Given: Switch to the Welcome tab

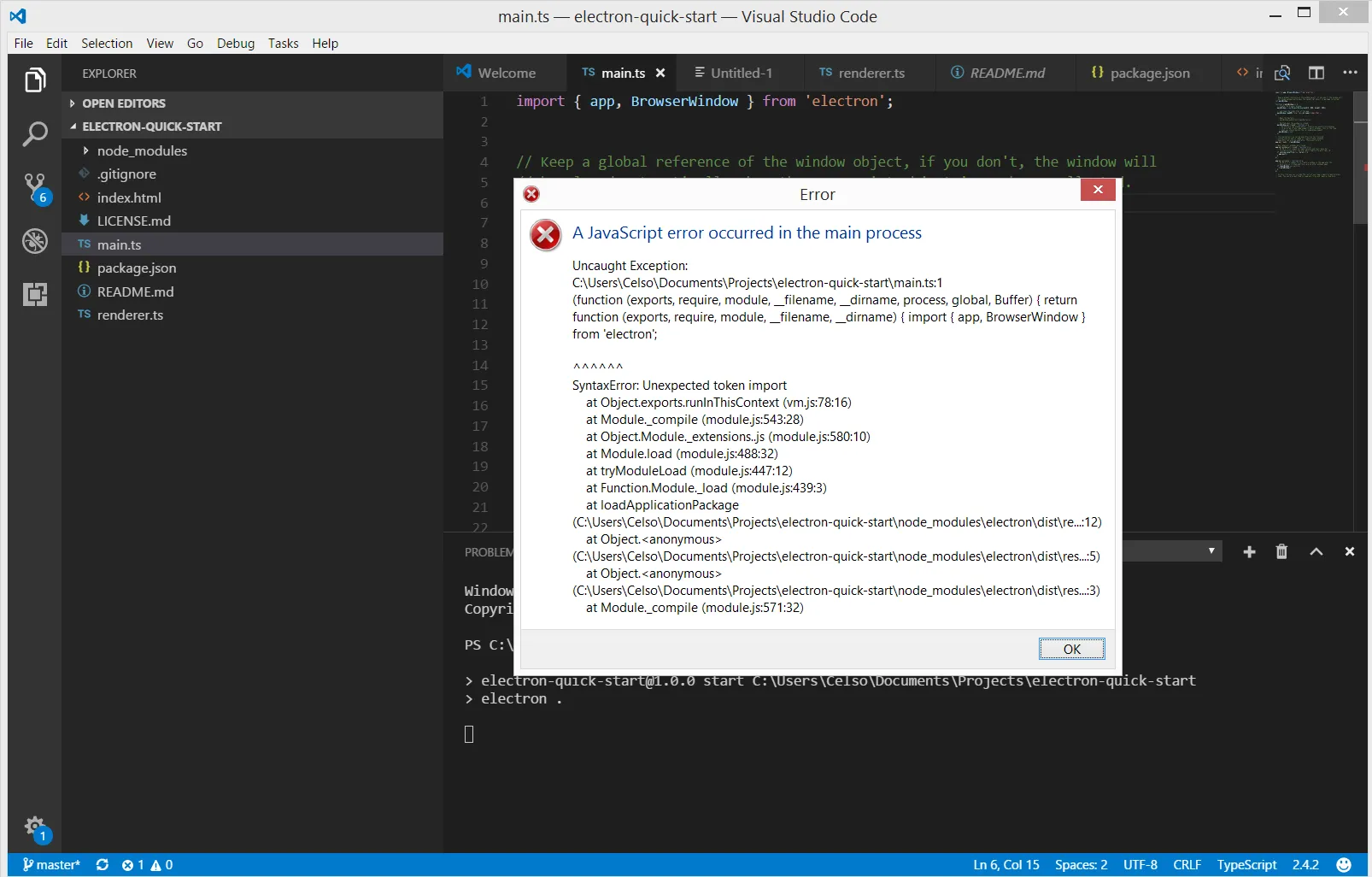Looking at the screenshot, I should [505, 74].
